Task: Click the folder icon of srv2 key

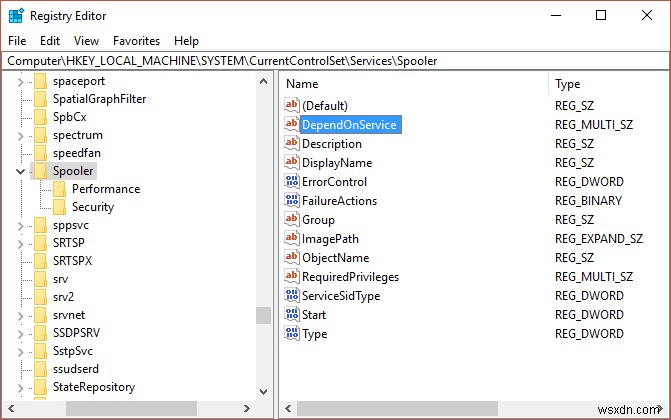Action: tap(41, 297)
